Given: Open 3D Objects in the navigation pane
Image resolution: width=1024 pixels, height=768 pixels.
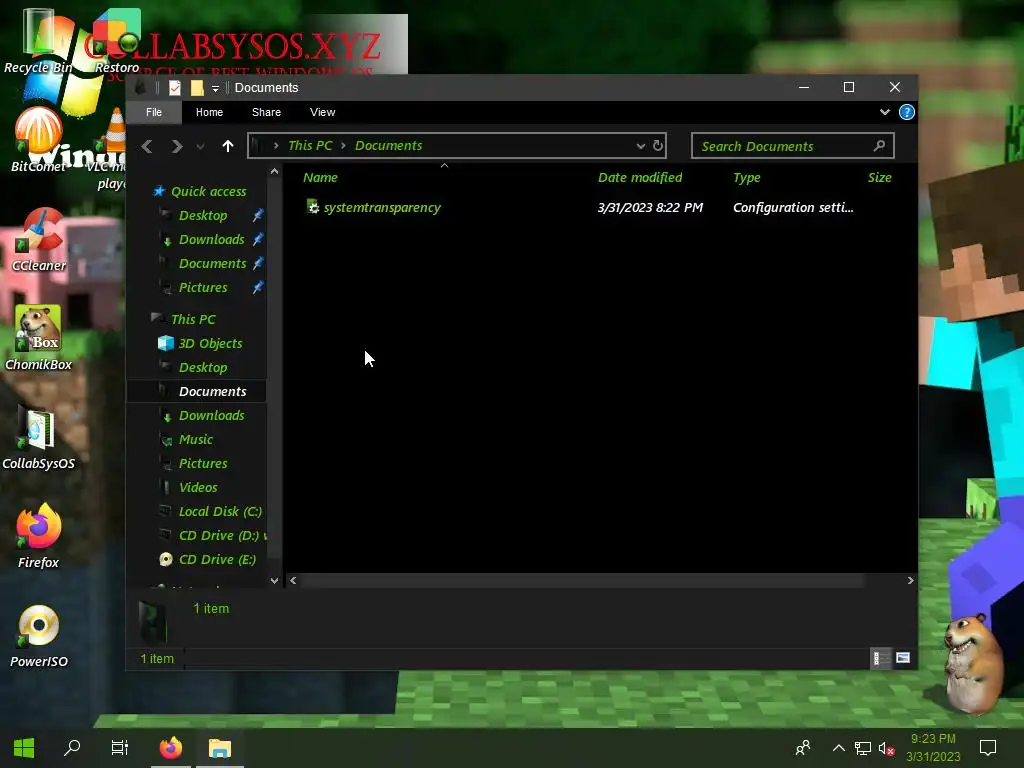Looking at the screenshot, I should [x=210, y=344].
